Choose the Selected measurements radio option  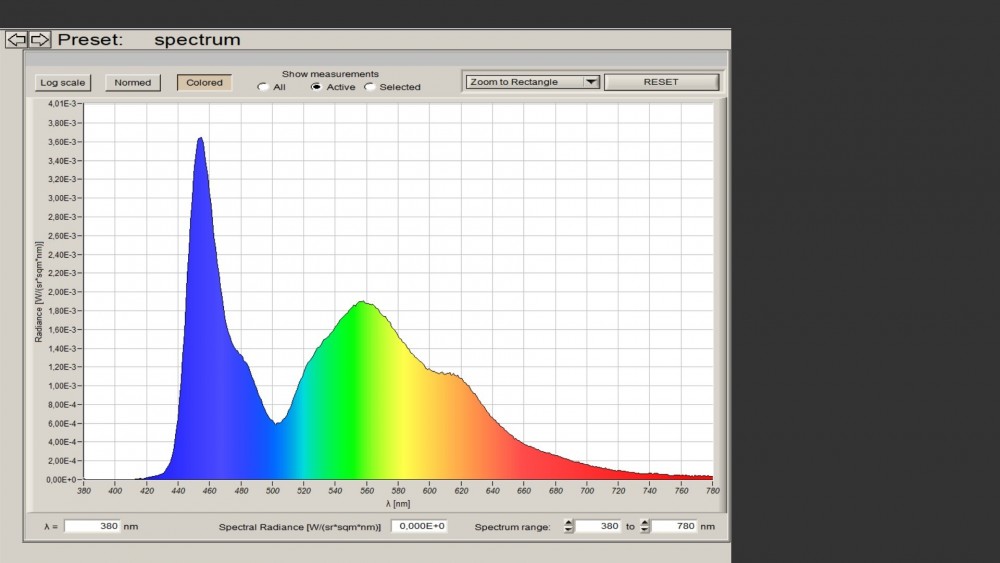click(x=370, y=87)
